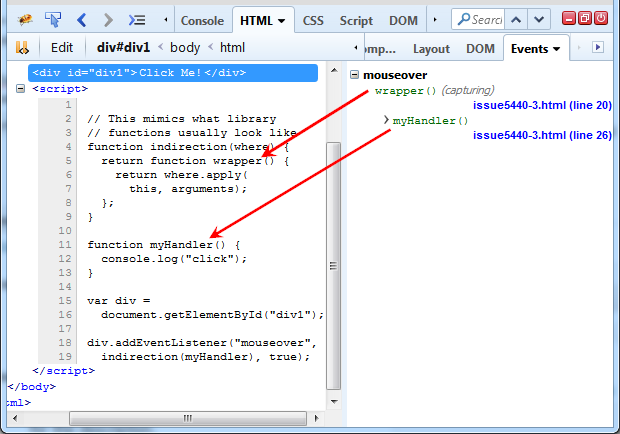
Task: Open issue5440-3.html line 26 link
Action: click(x=542, y=135)
